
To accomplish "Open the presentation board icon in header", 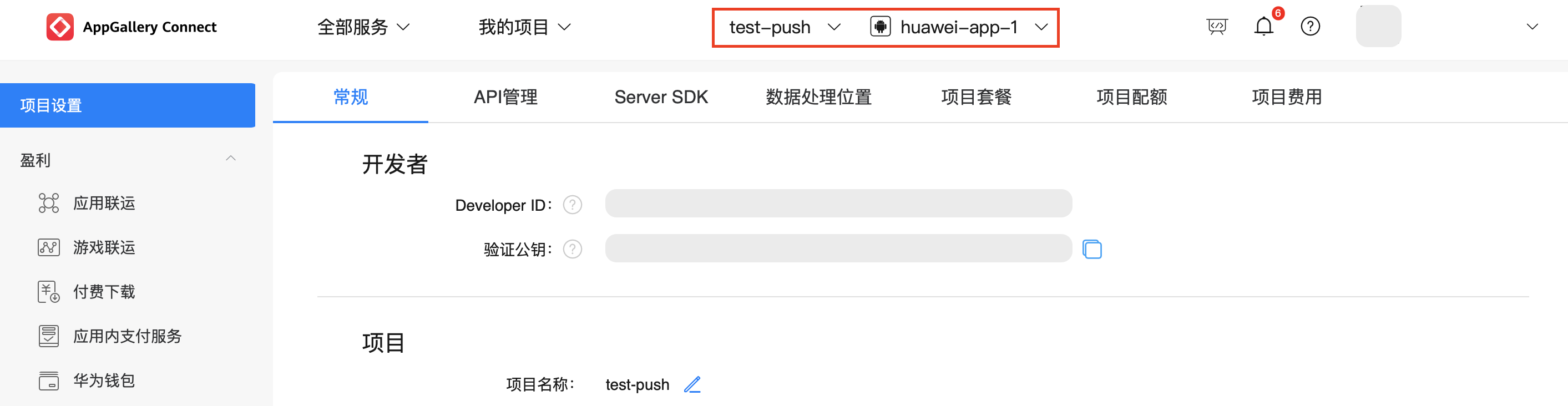I will [1216, 27].
